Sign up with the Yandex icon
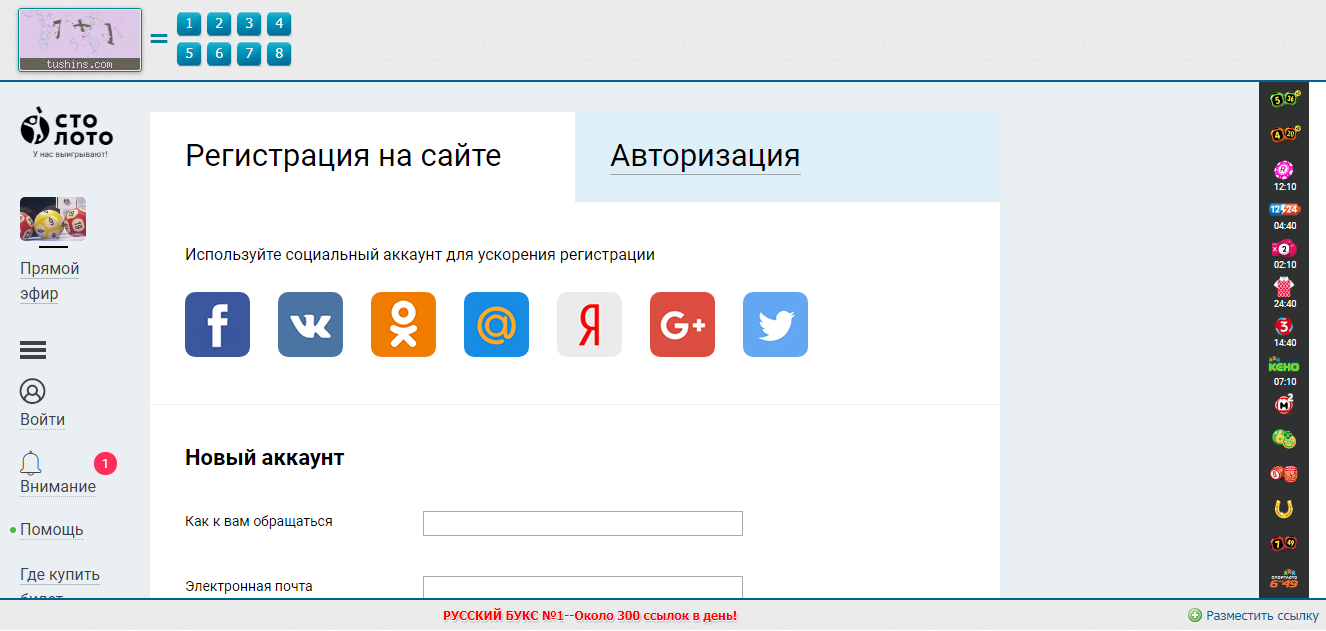The image size is (1326, 631). click(589, 324)
